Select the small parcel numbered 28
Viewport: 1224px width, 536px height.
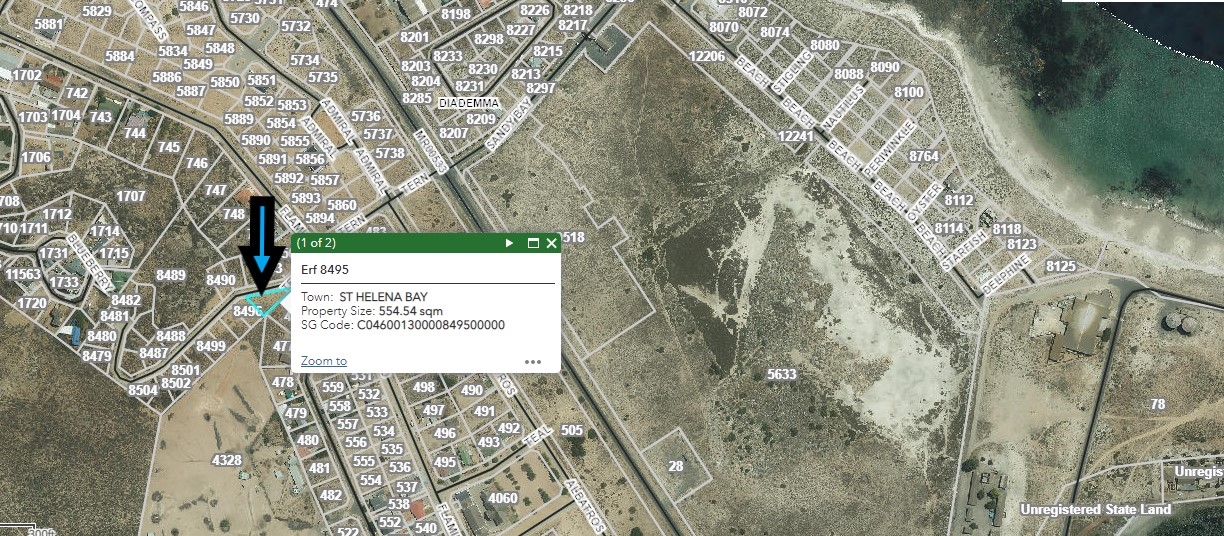[x=676, y=466]
